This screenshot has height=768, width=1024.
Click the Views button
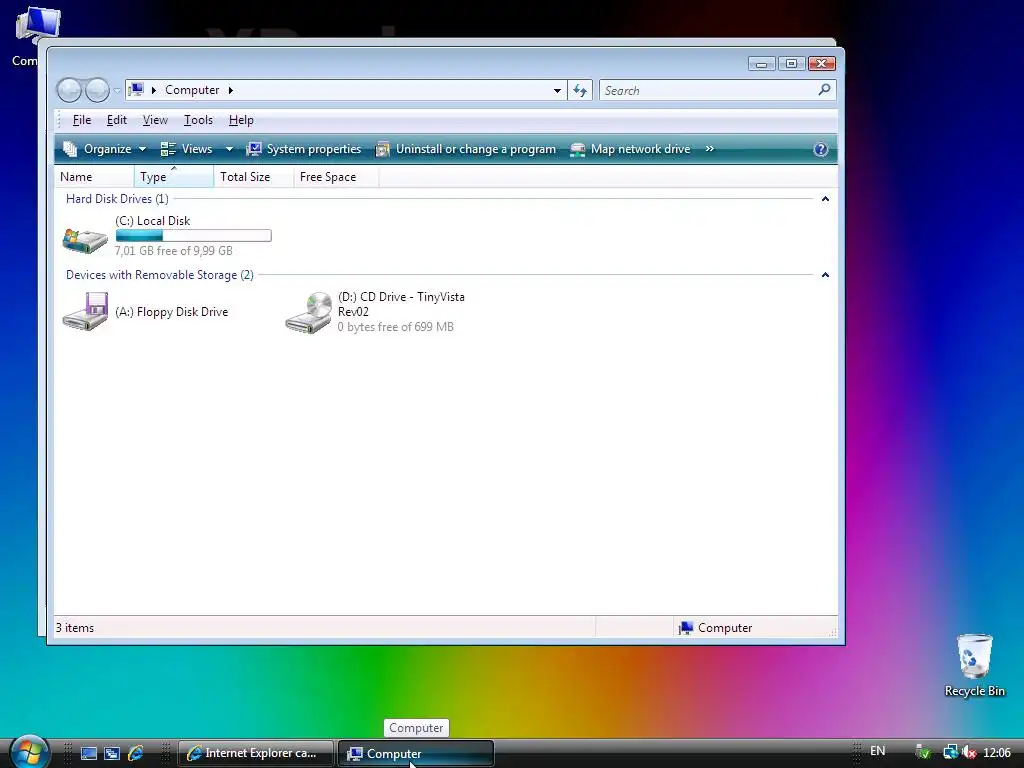187,149
